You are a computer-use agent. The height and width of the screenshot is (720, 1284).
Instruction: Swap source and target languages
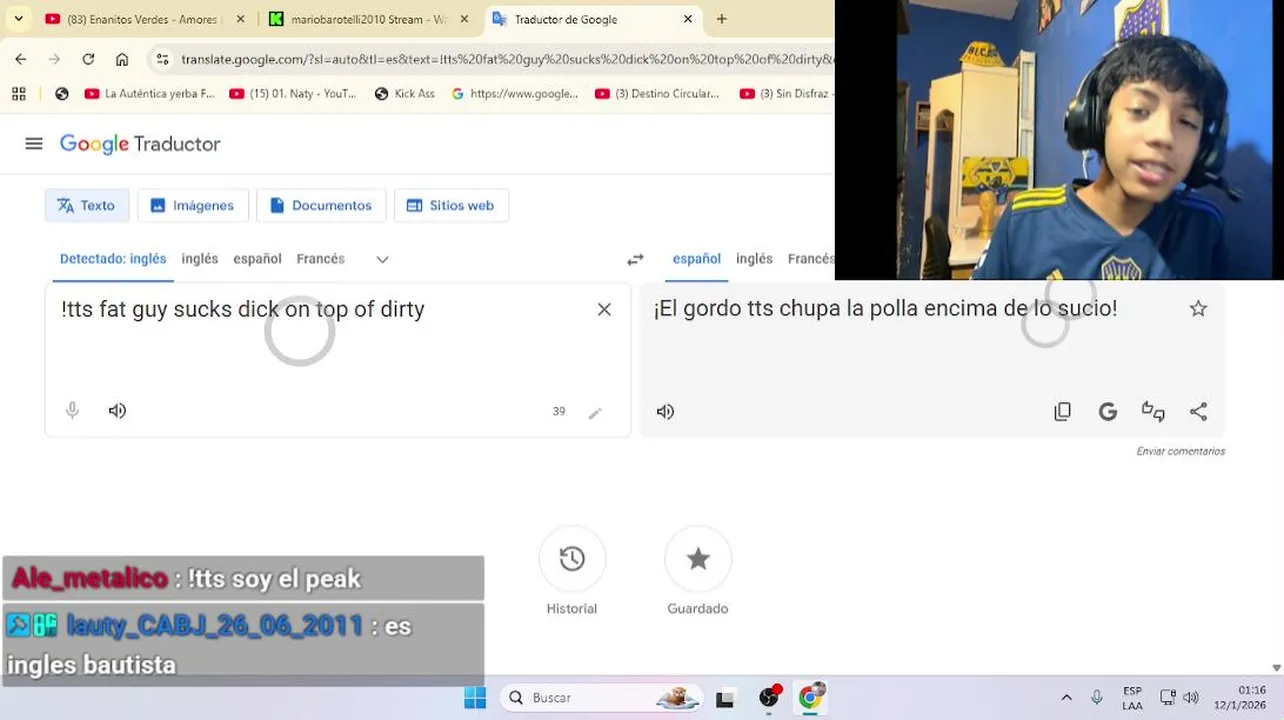point(635,259)
